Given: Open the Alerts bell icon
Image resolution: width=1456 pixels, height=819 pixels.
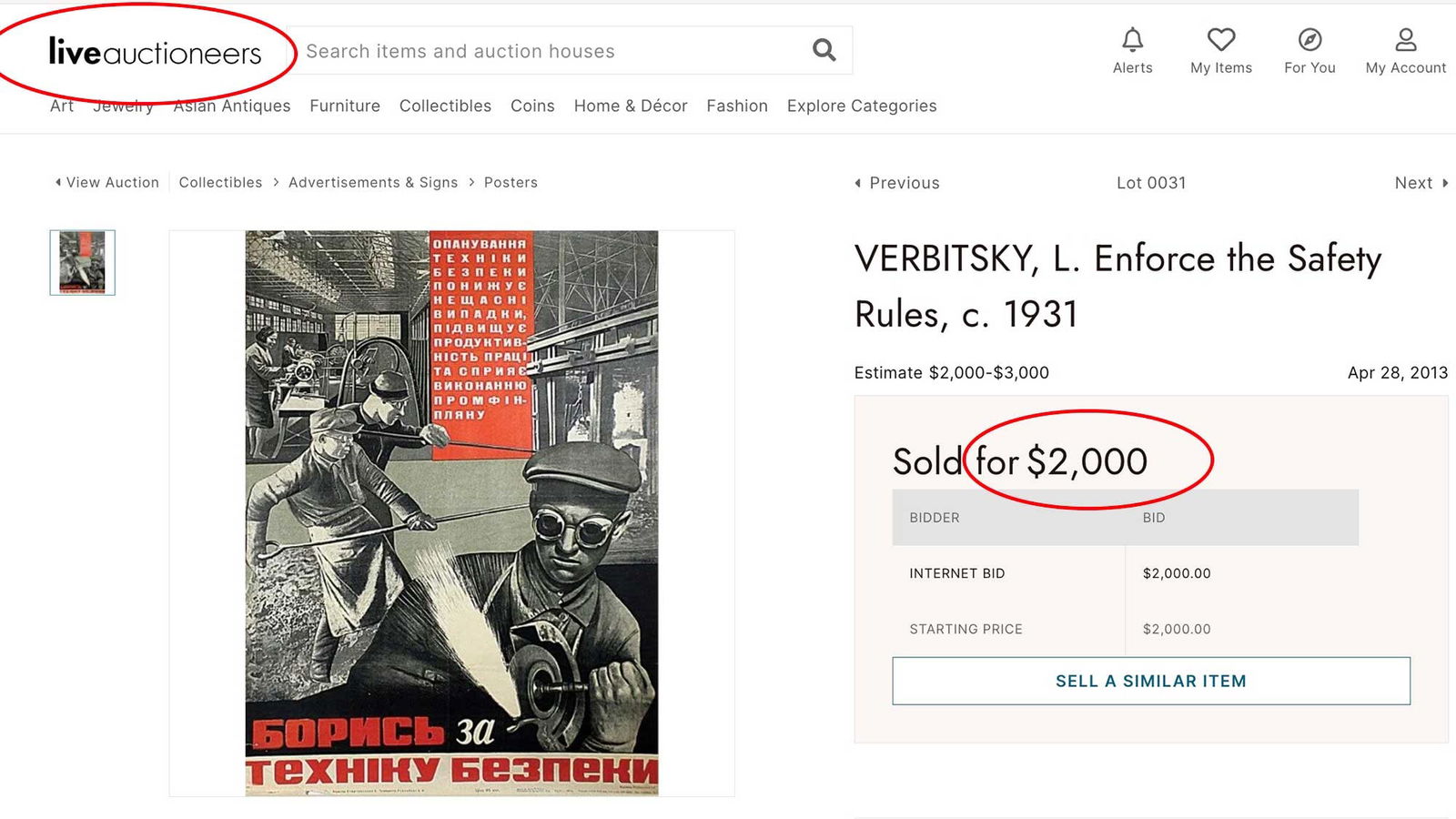Looking at the screenshot, I should [x=1132, y=40].
